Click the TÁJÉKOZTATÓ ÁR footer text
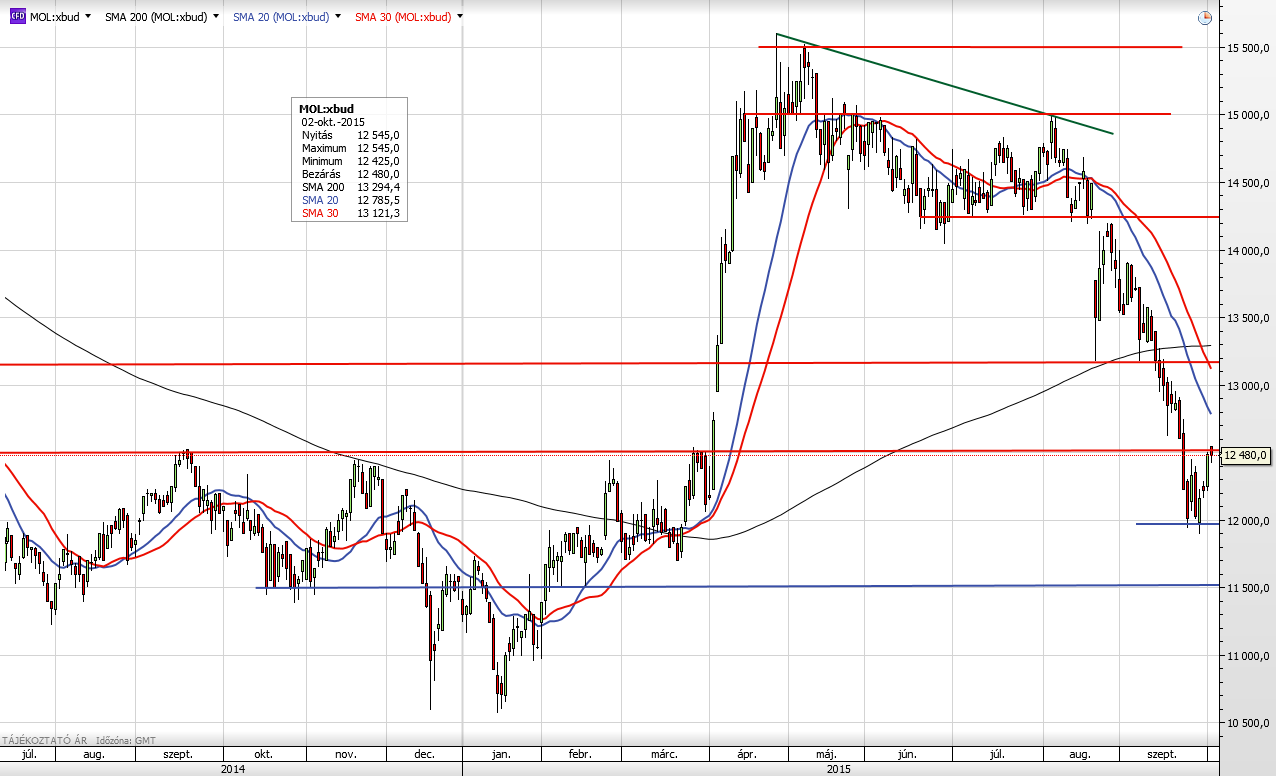Viewport: 1276px width, 776px height. (x=44, y=741)
